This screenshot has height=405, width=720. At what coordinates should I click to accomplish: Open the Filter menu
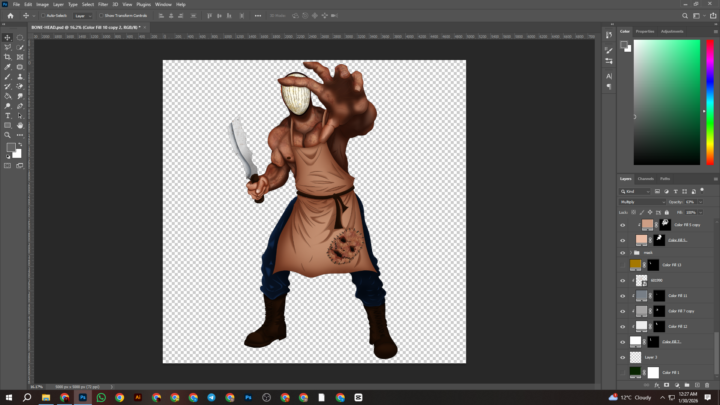click(103, 4)
